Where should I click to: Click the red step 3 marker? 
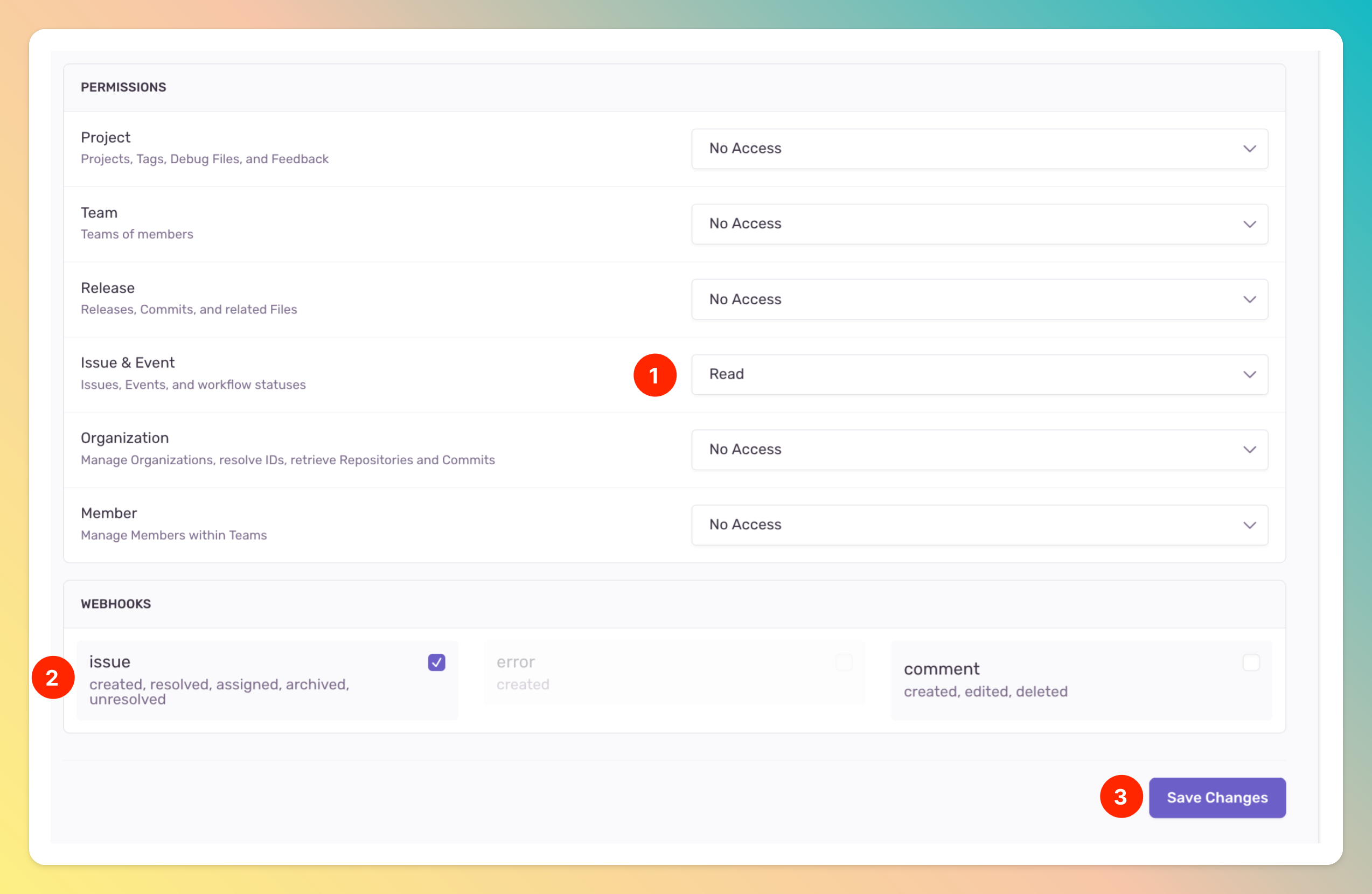click(x=1120, y=797)
